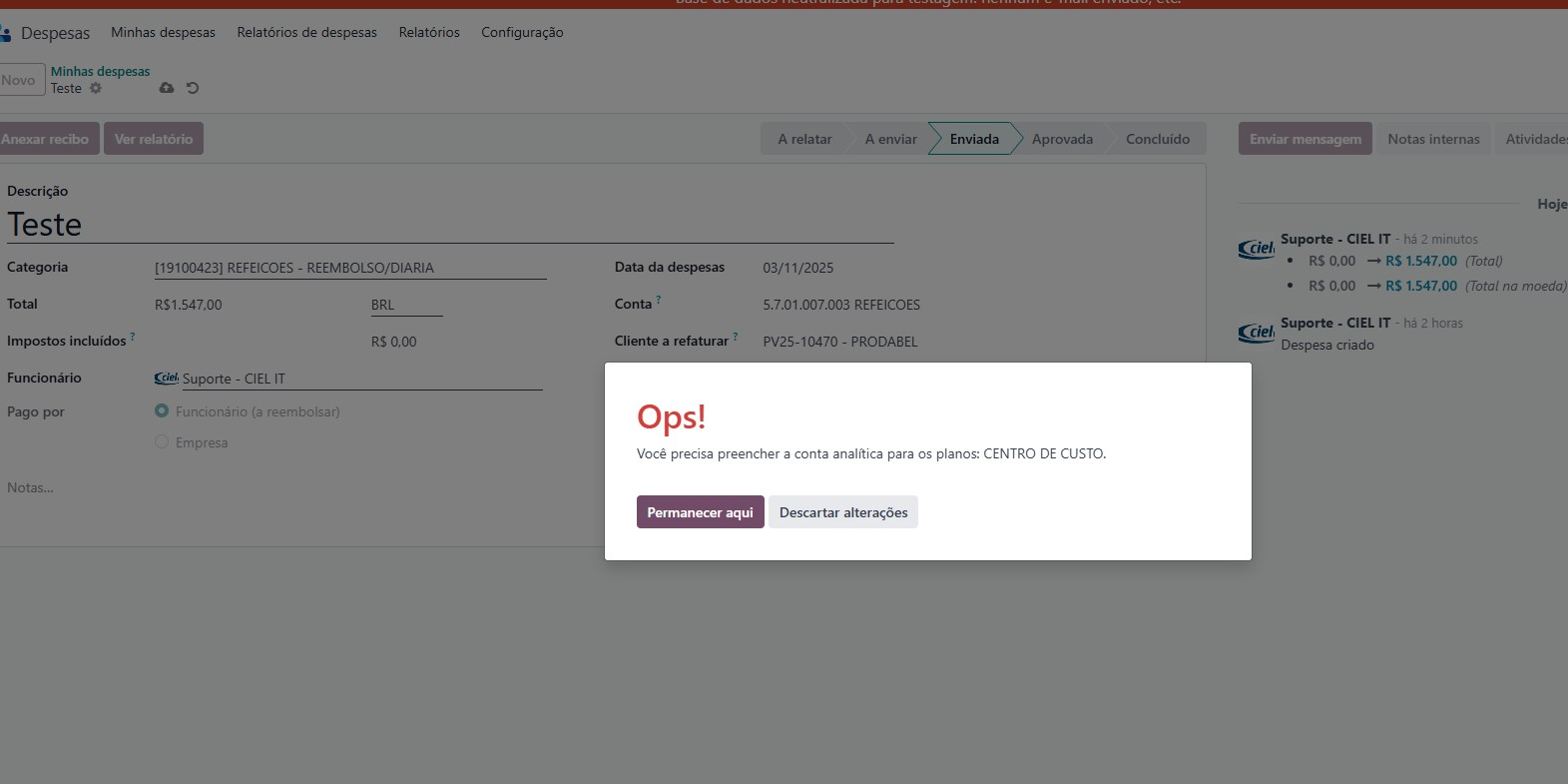
Task: Click the help icon beside Impostos incluídos
Action: click(133, 337)
